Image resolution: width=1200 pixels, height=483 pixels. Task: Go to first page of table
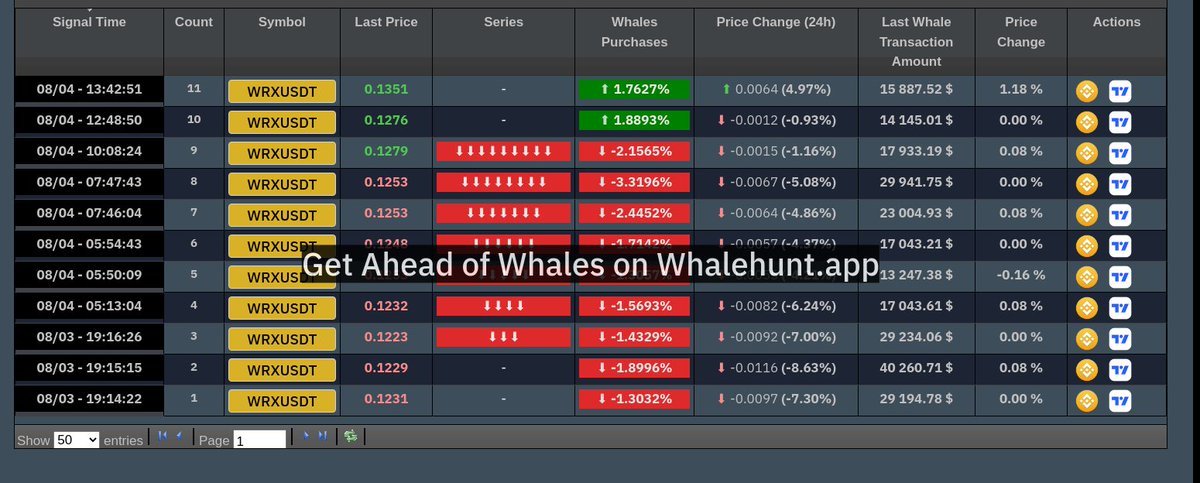pos(164,436)
